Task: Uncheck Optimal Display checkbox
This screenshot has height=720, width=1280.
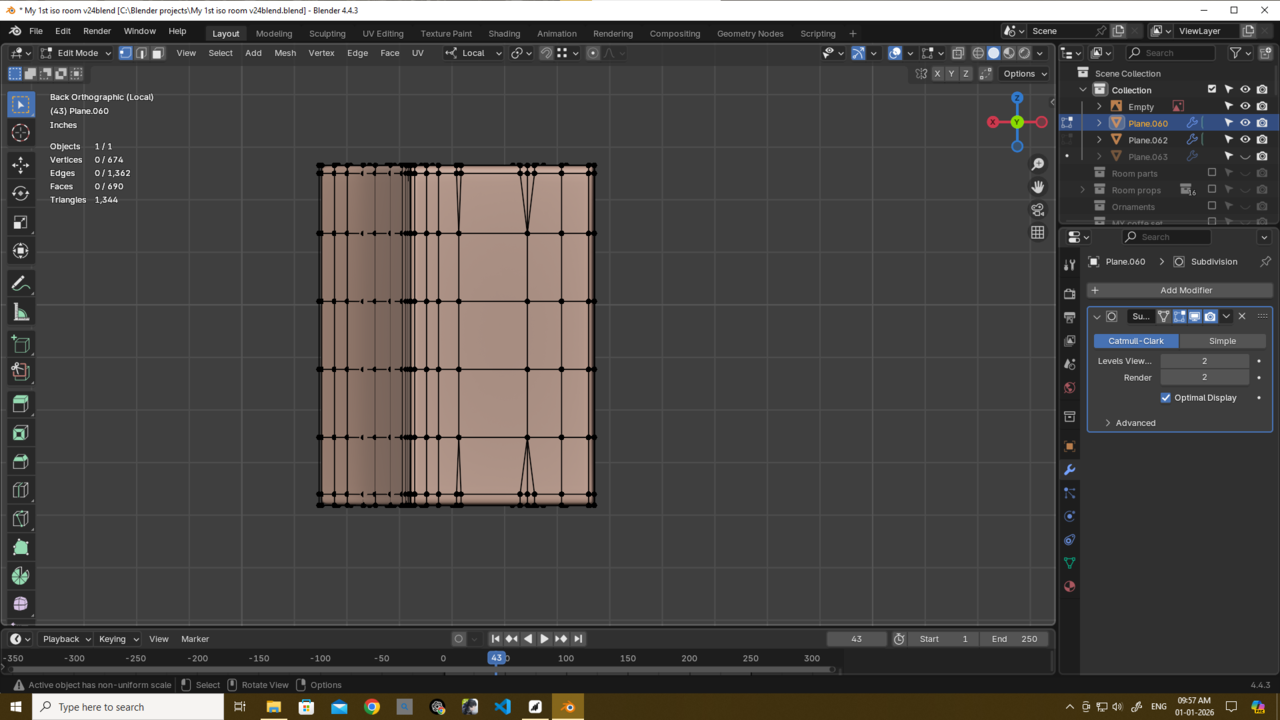Action: [x=1166, y=398]
